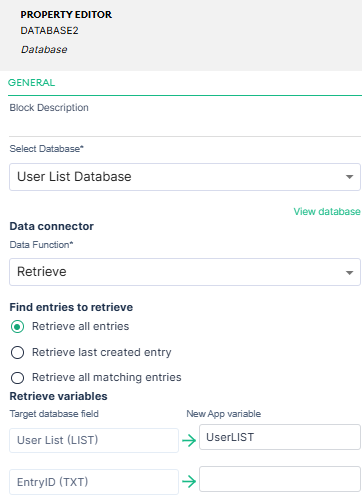Click the DATABASE2 block name
Image resolution: width=362 pixels, height=495 pixels.
49,31
